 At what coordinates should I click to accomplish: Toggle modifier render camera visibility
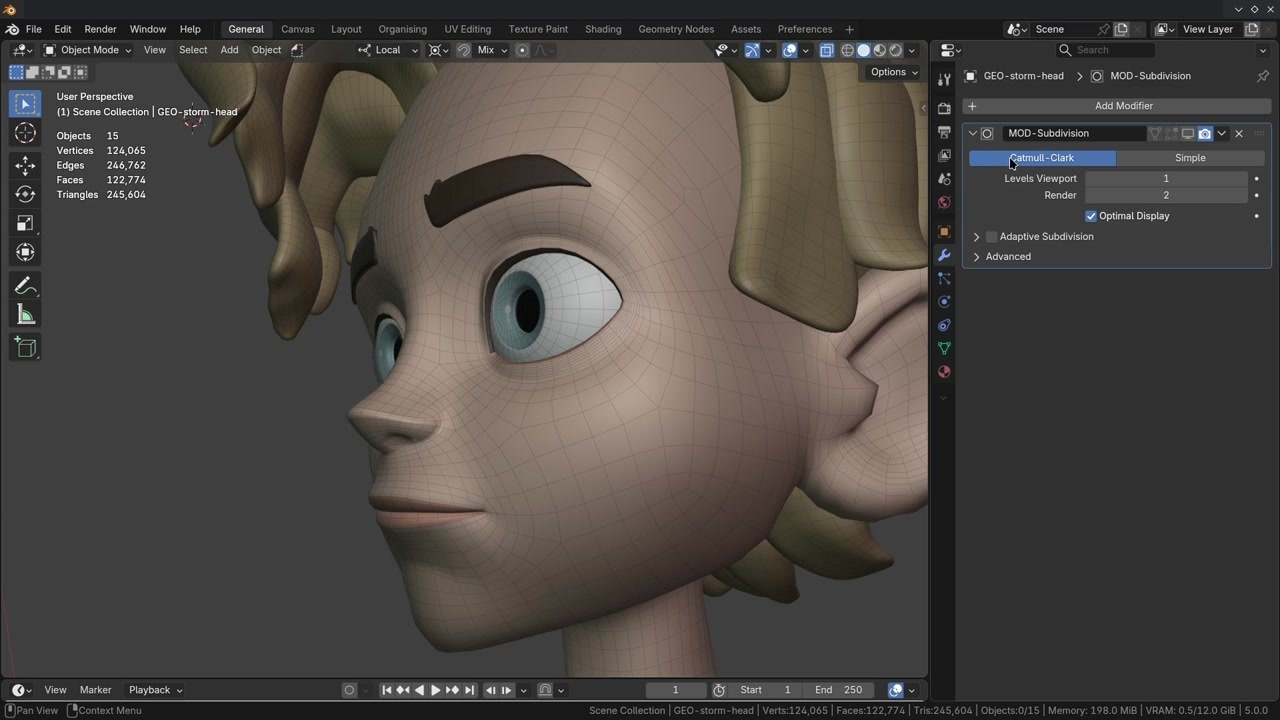[x=1205, y=133]
